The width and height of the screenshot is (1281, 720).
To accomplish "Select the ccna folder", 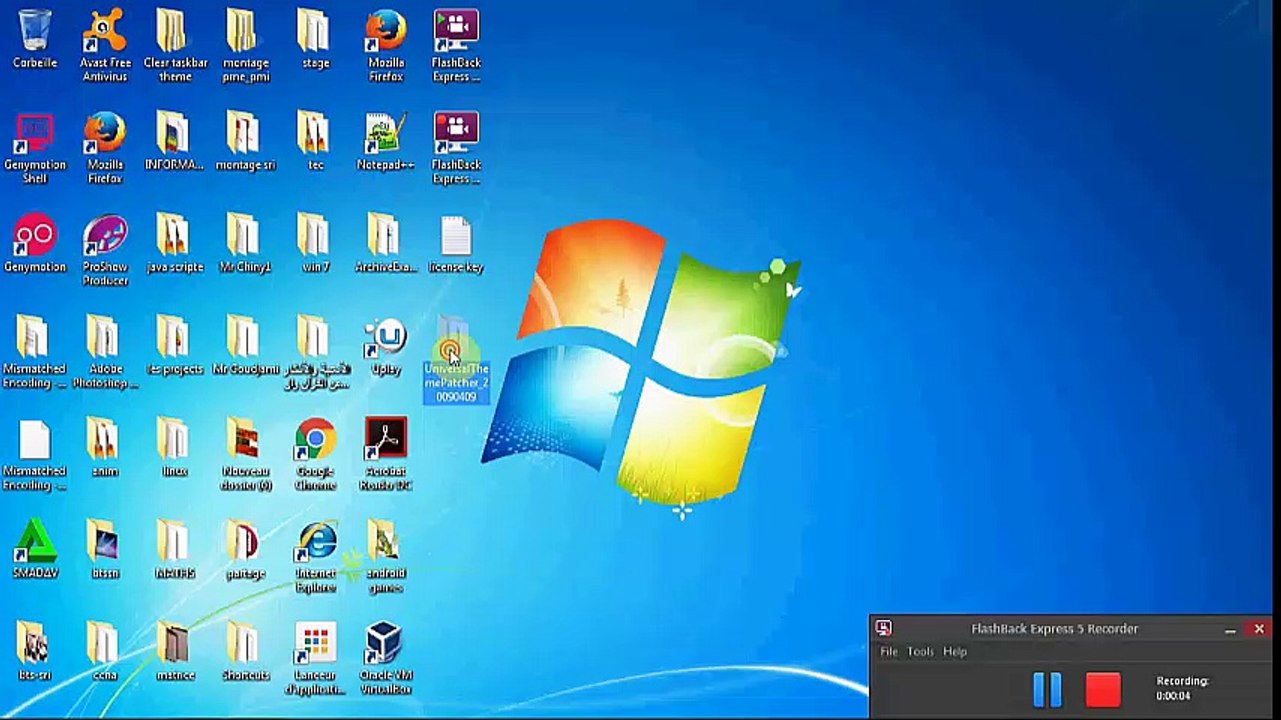I will click(105, 651).
